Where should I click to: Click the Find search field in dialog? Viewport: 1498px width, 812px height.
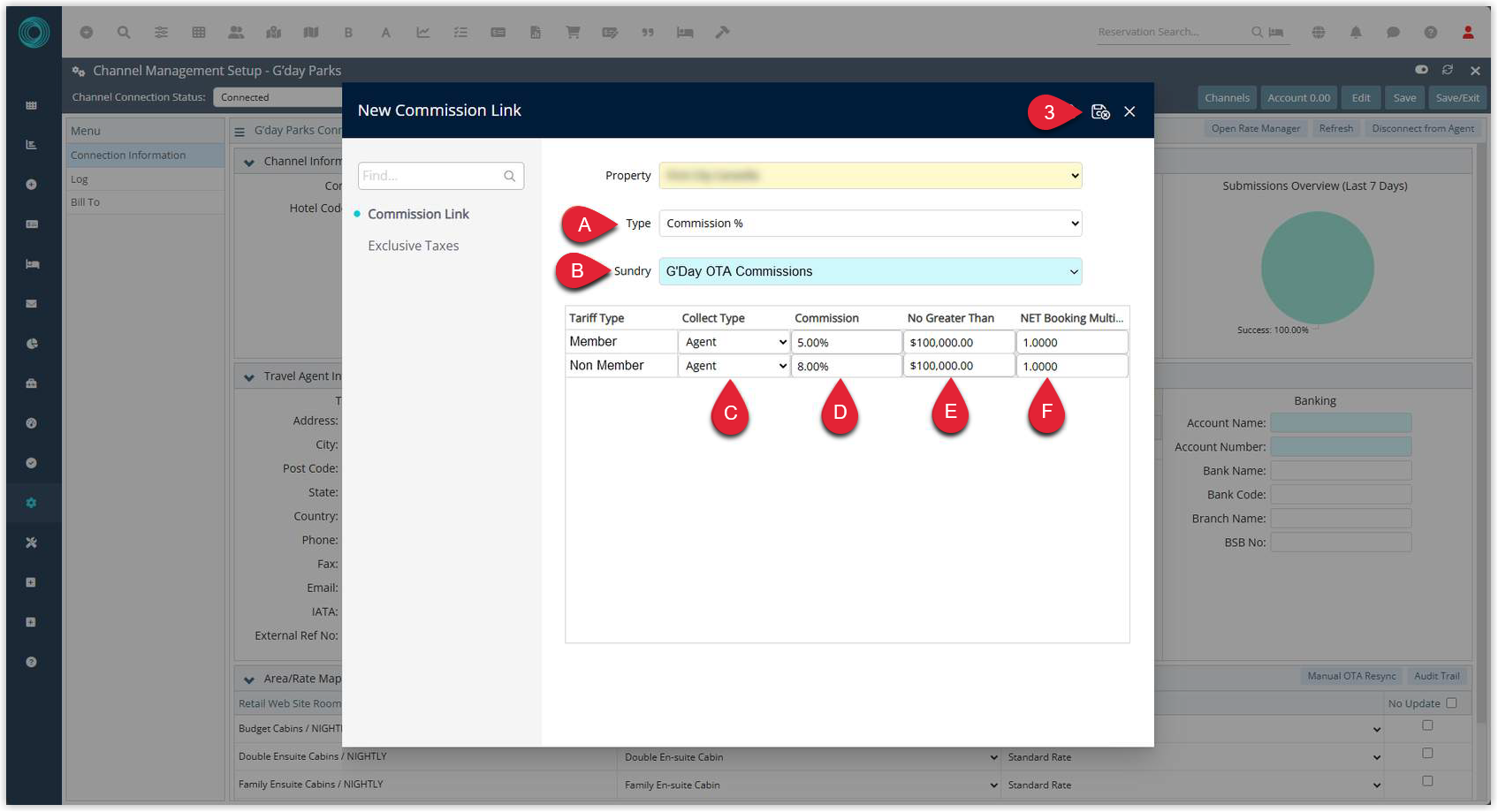[440, 176]
